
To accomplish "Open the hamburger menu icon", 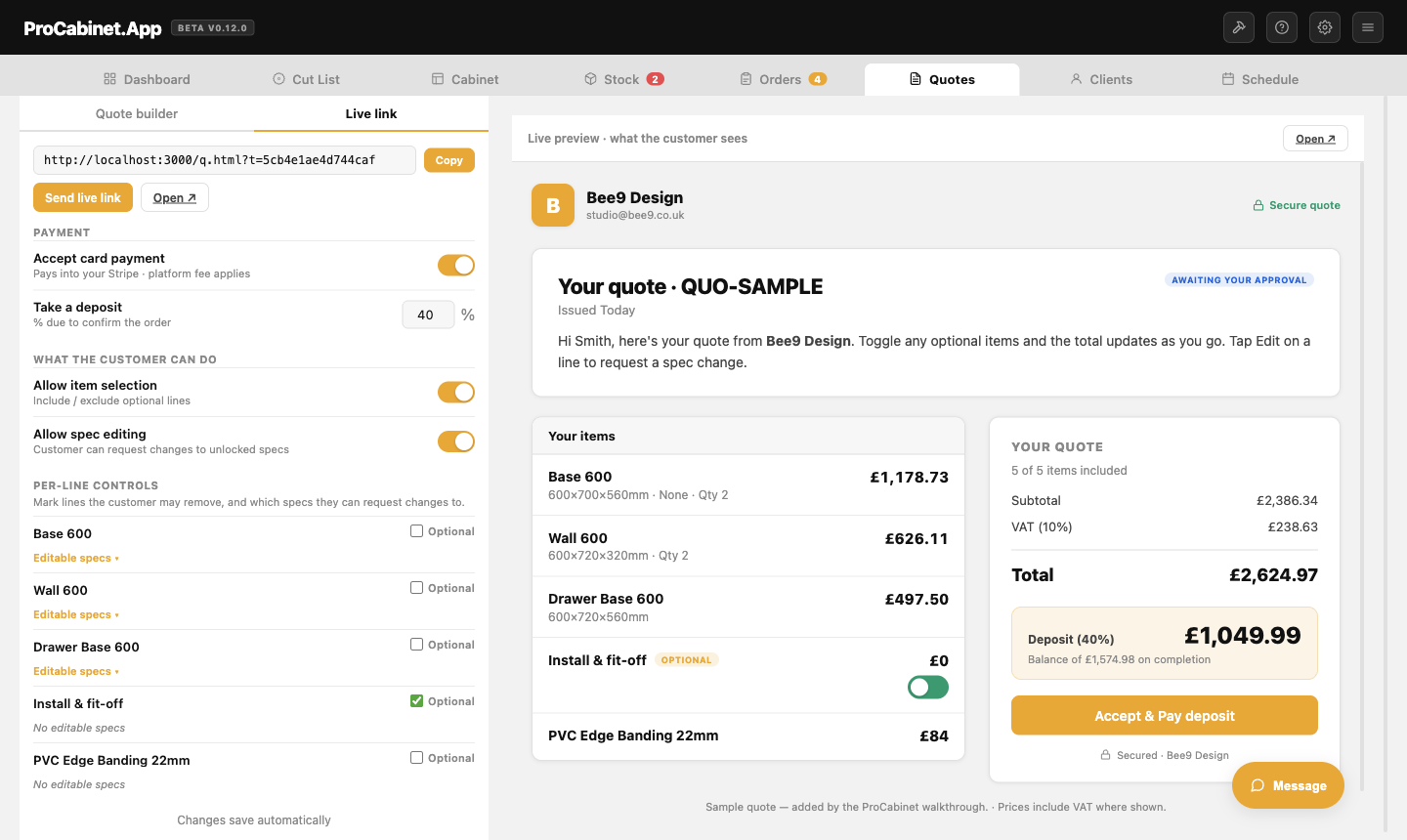I will tap(1368, 27).
